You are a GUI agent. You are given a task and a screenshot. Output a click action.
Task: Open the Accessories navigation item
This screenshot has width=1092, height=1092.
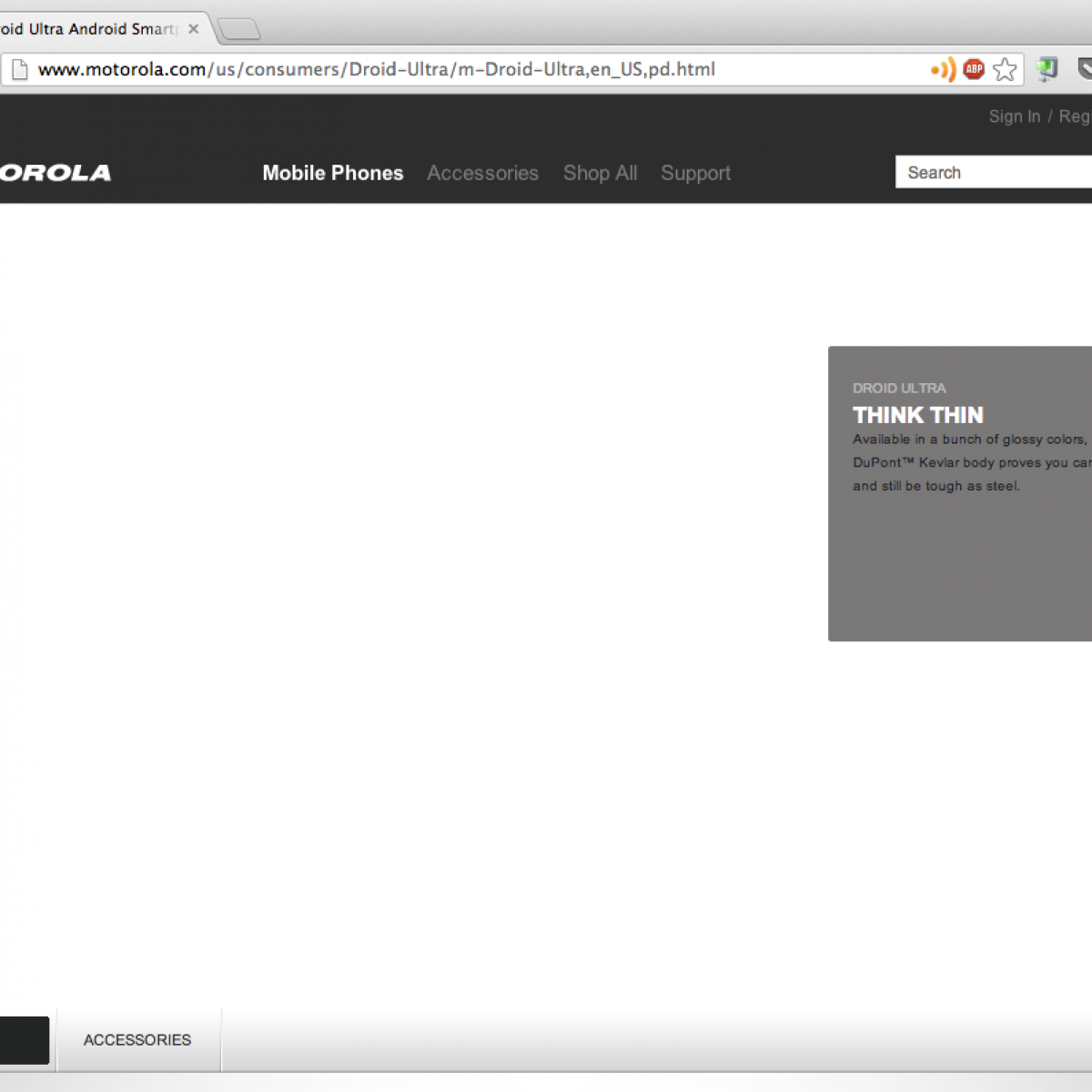click(x=483, y=173)
